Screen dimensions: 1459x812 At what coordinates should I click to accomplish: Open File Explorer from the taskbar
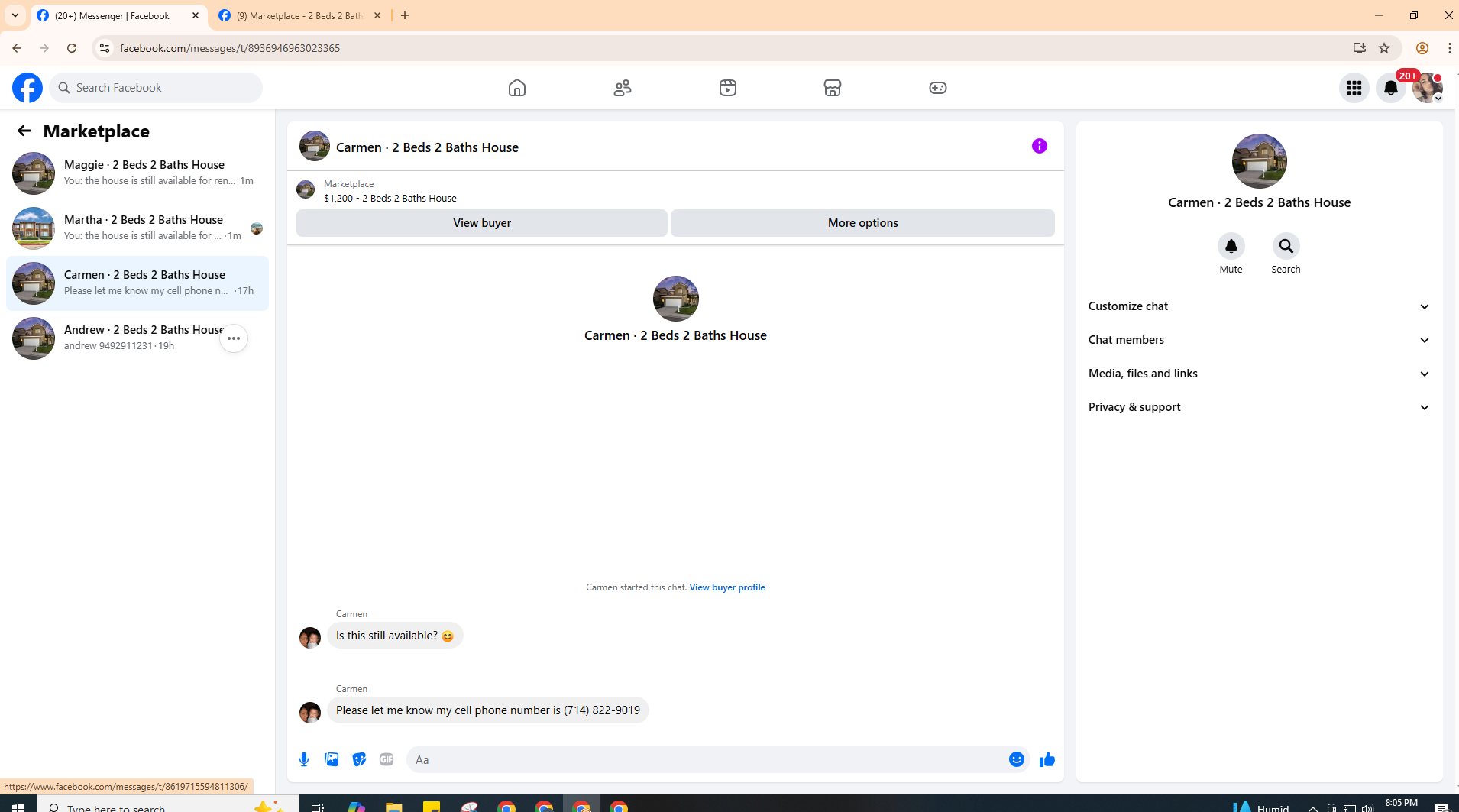coord(393,806)
